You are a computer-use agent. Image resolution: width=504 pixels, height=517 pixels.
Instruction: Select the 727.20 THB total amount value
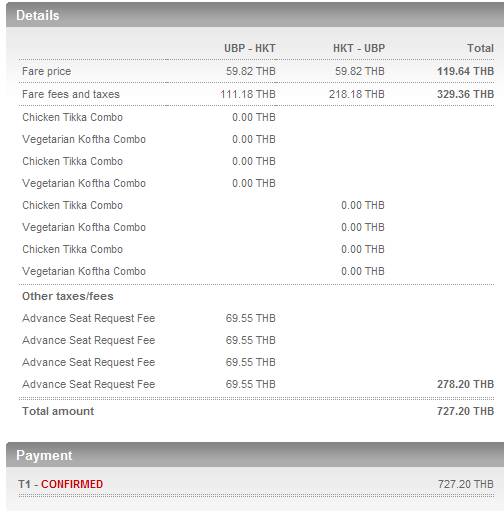pyautogui.click(x=465, y=411)
